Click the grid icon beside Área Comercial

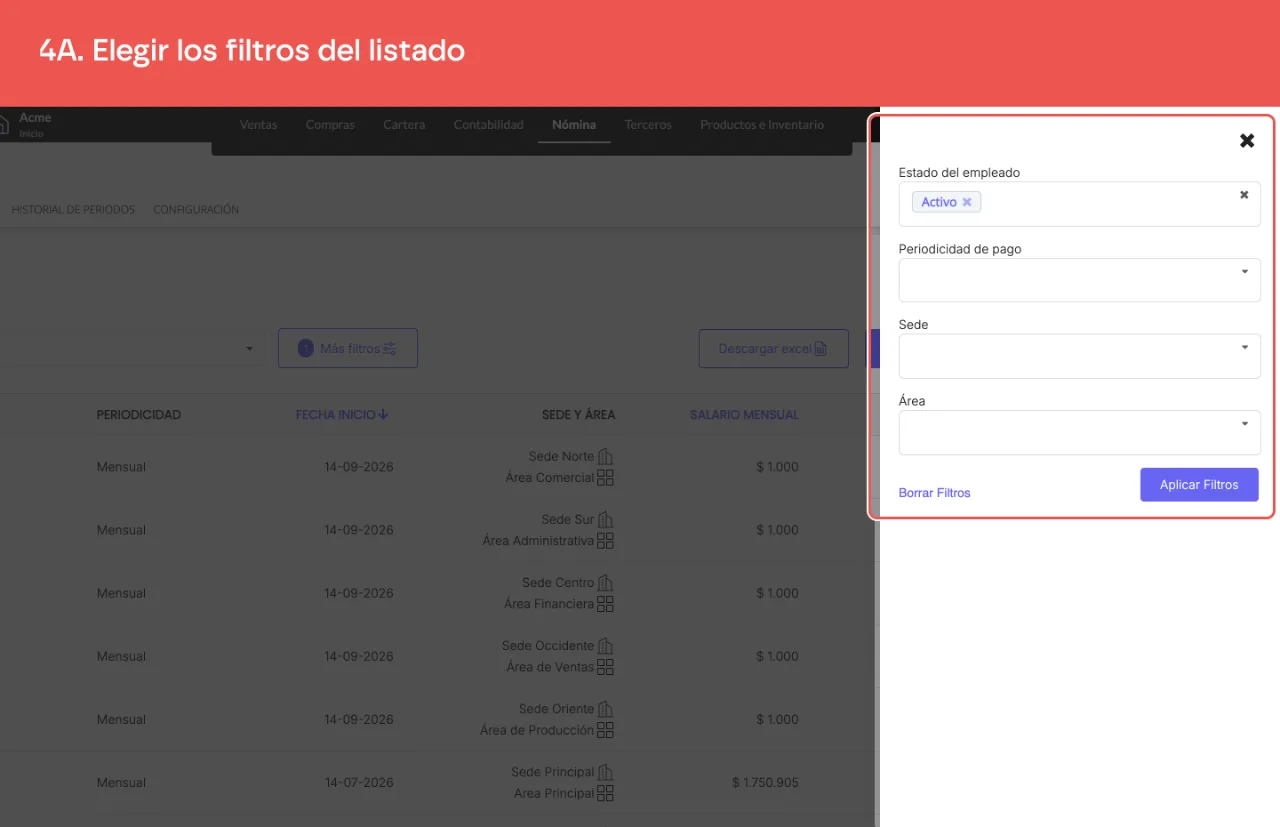(605, 478)
